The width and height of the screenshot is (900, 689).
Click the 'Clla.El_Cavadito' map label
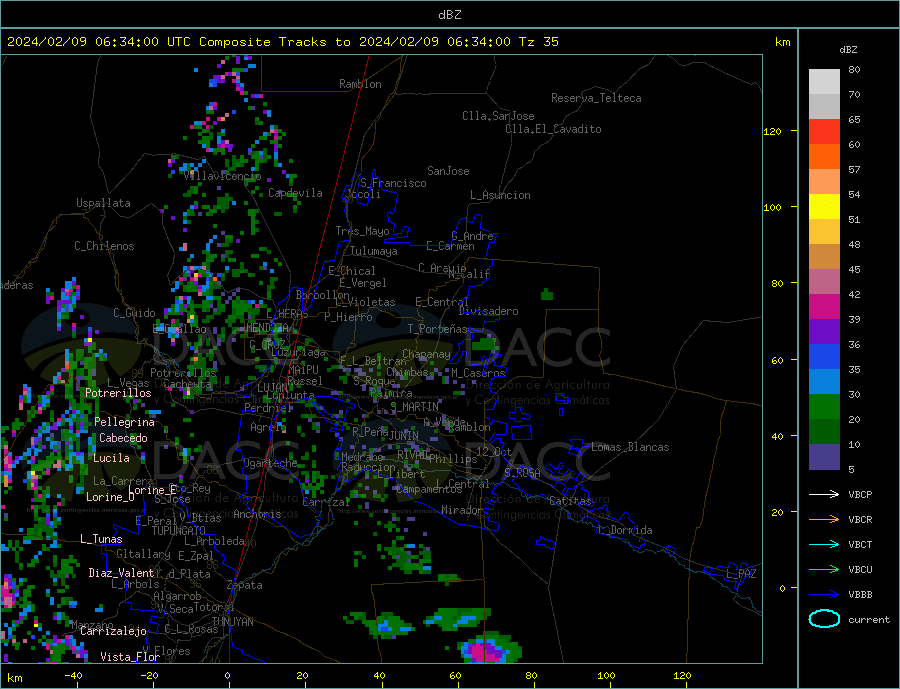tap(553, 129)
